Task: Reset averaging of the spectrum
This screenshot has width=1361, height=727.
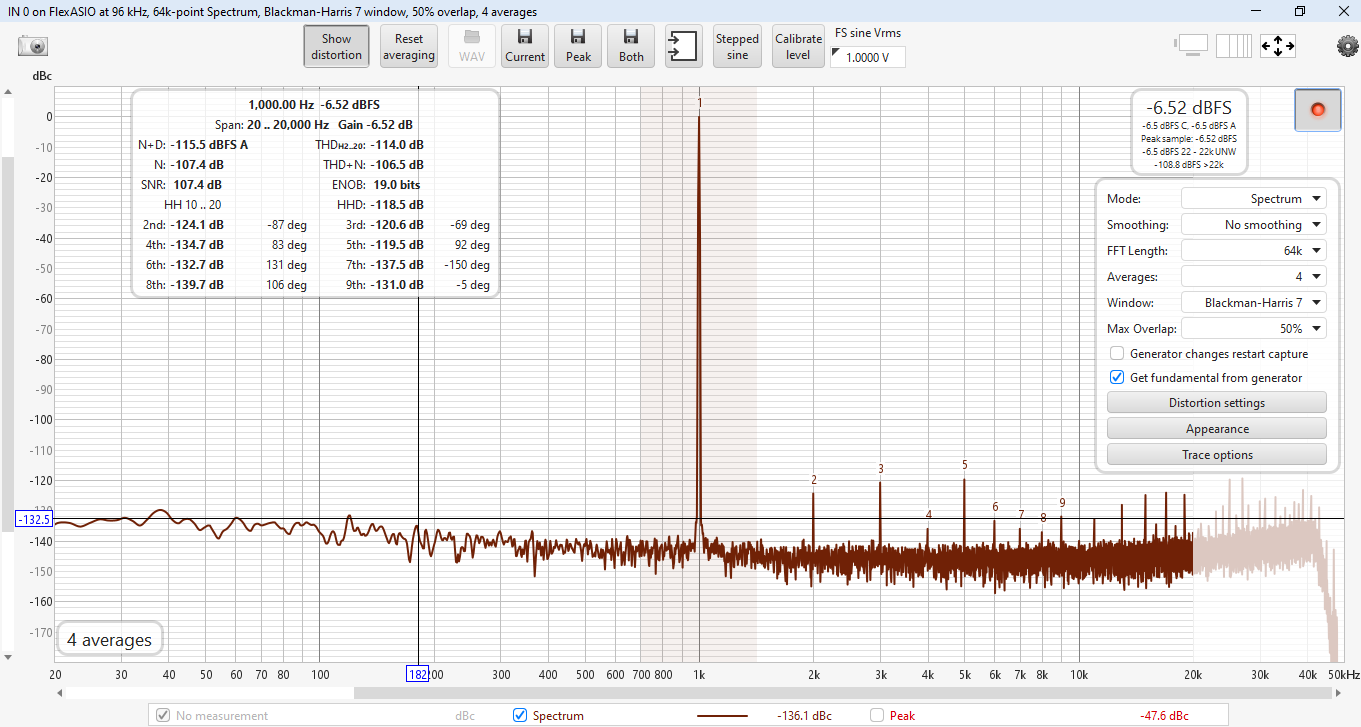Action: (x=409, y=47)
